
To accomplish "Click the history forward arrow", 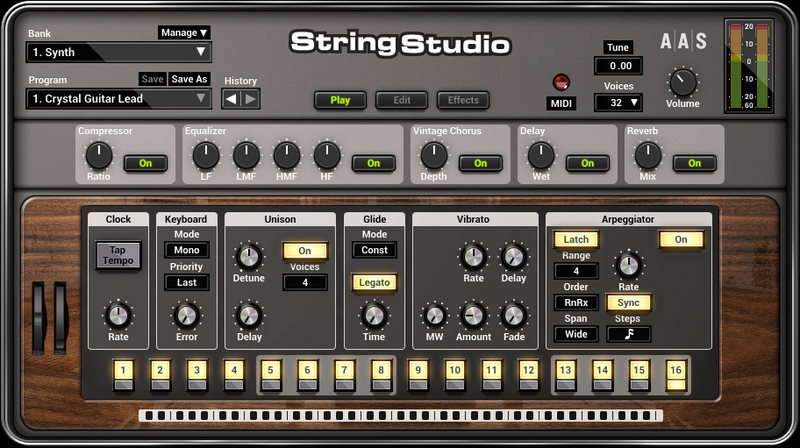I will coord(251,99).
